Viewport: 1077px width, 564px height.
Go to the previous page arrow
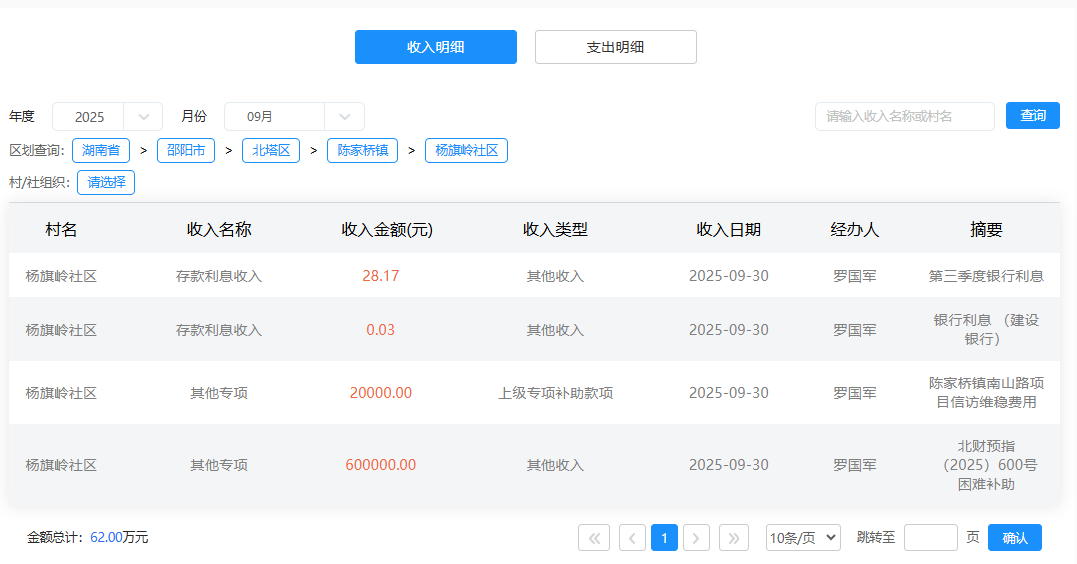632,538
